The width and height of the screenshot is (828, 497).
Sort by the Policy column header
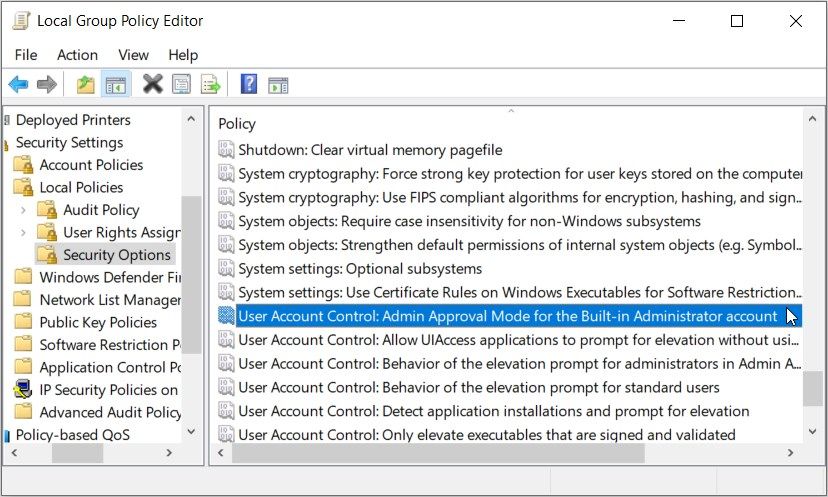pyautogui.click(x=237, y=124)
